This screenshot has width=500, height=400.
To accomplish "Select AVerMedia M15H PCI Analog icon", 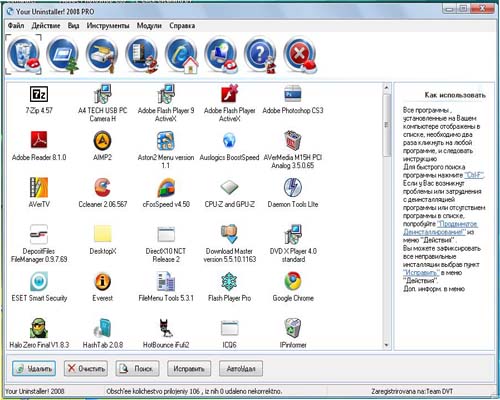I will (293, 140).
